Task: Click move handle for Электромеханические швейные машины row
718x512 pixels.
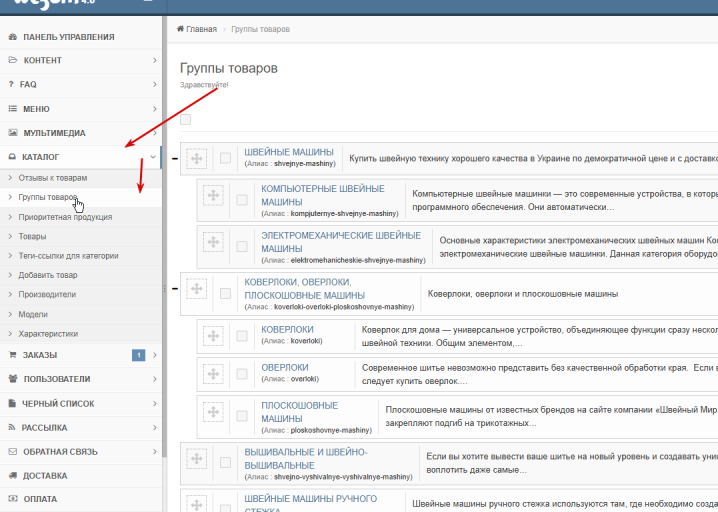Action: click(x=213, y=241)
